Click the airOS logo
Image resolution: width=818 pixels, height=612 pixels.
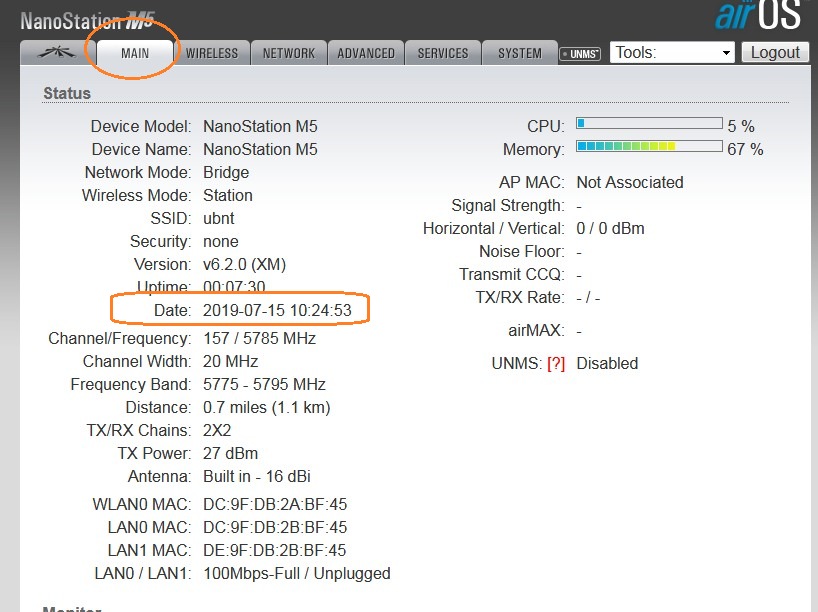(x=757, y=15)
